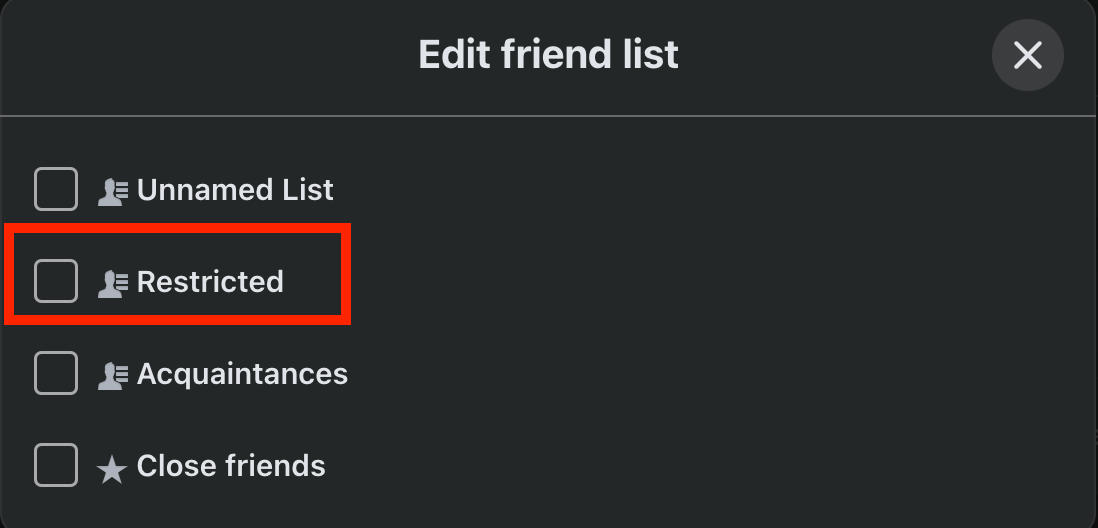Click the Close friends star icon

(x=111, y=468)
